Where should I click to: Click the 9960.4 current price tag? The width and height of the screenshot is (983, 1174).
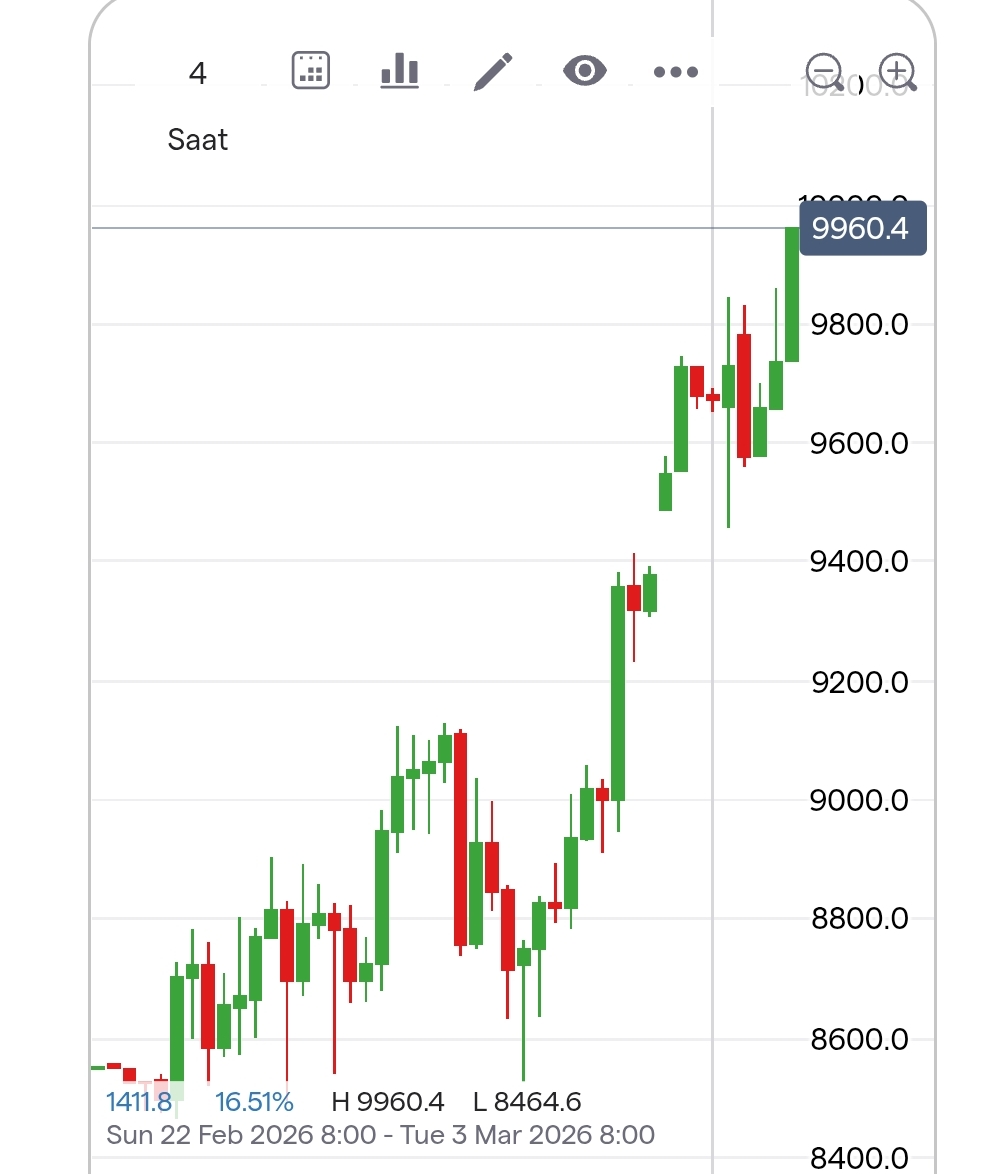click(x=862, y=228)
